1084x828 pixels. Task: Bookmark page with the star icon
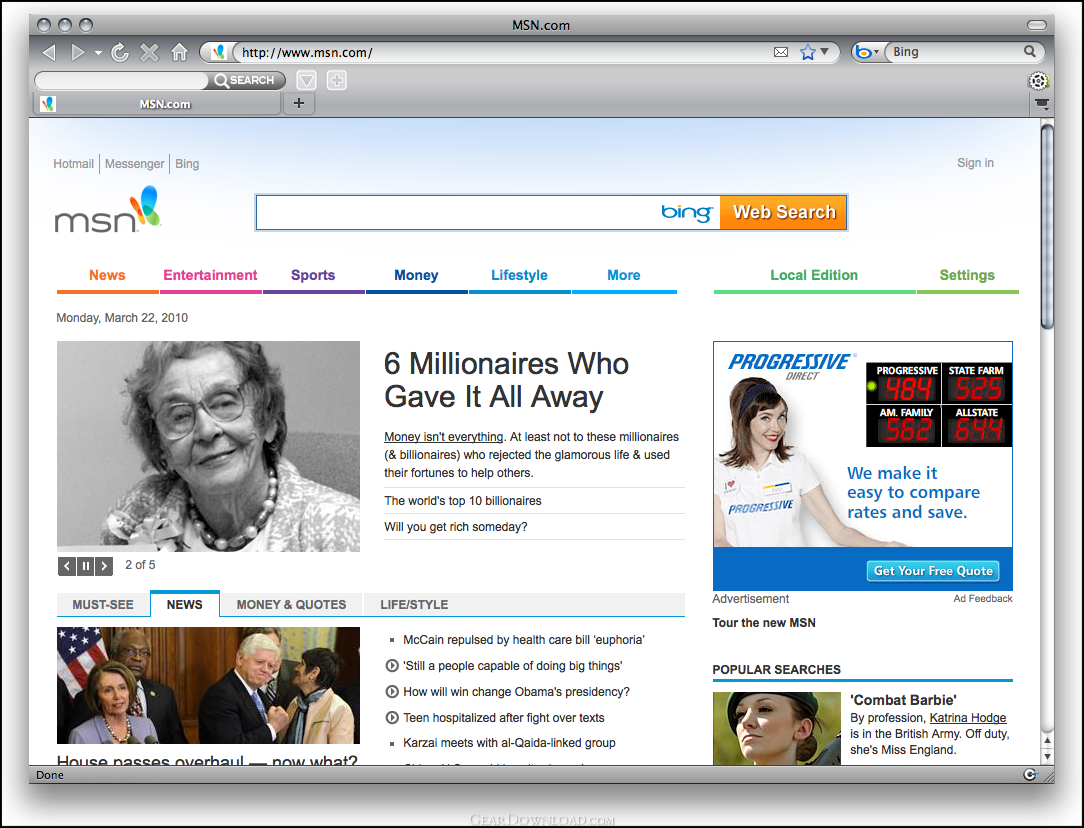click(807, 53)
